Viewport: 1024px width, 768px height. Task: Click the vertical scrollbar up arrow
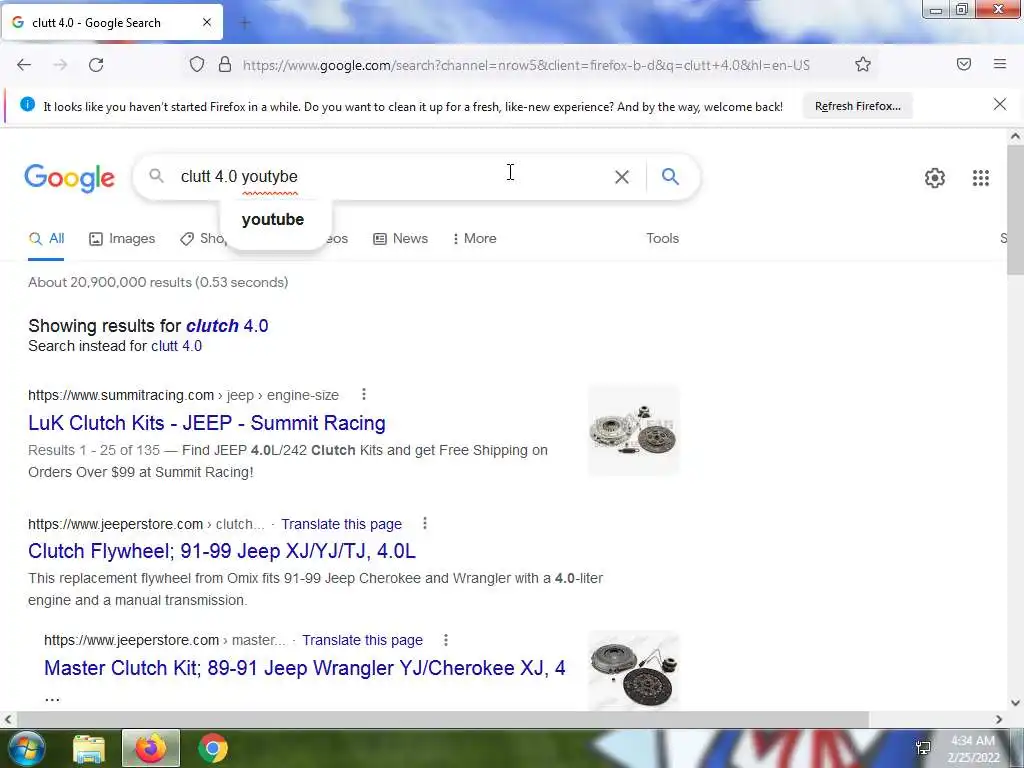point(1015,136)
